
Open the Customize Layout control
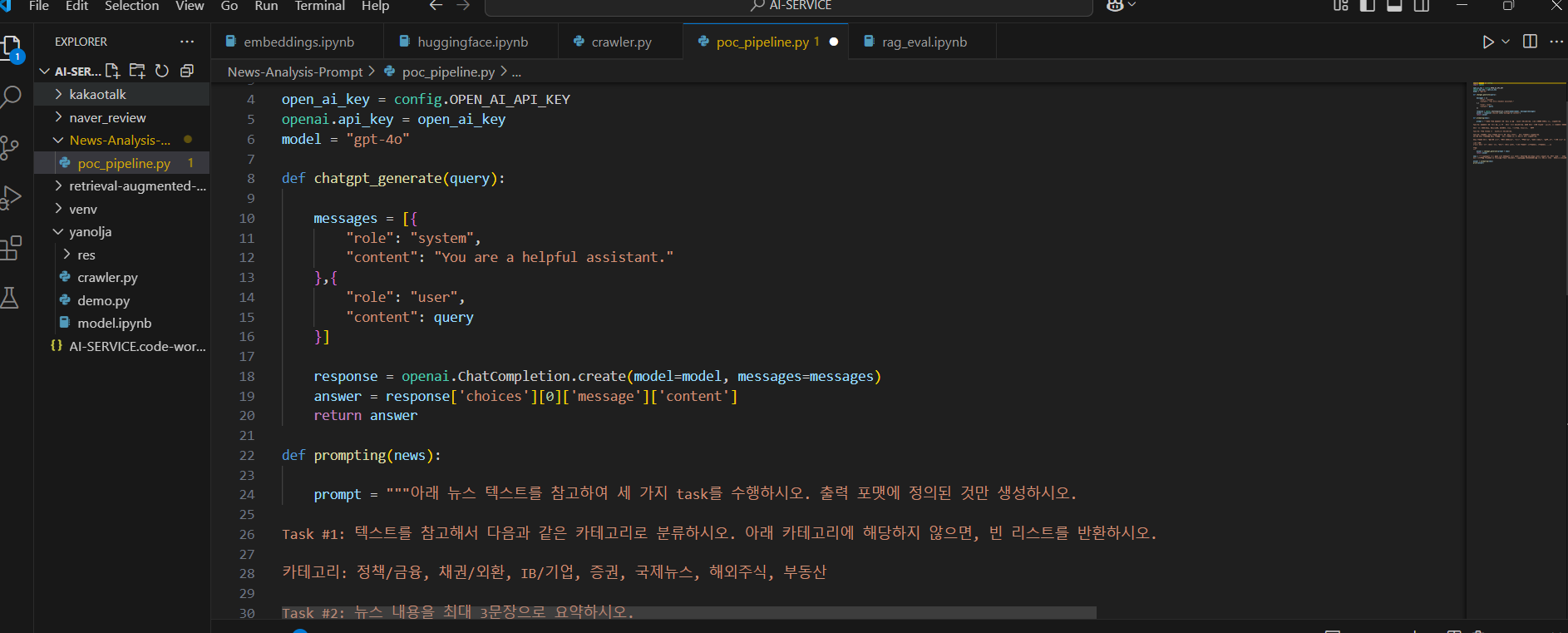[1340, 6]
